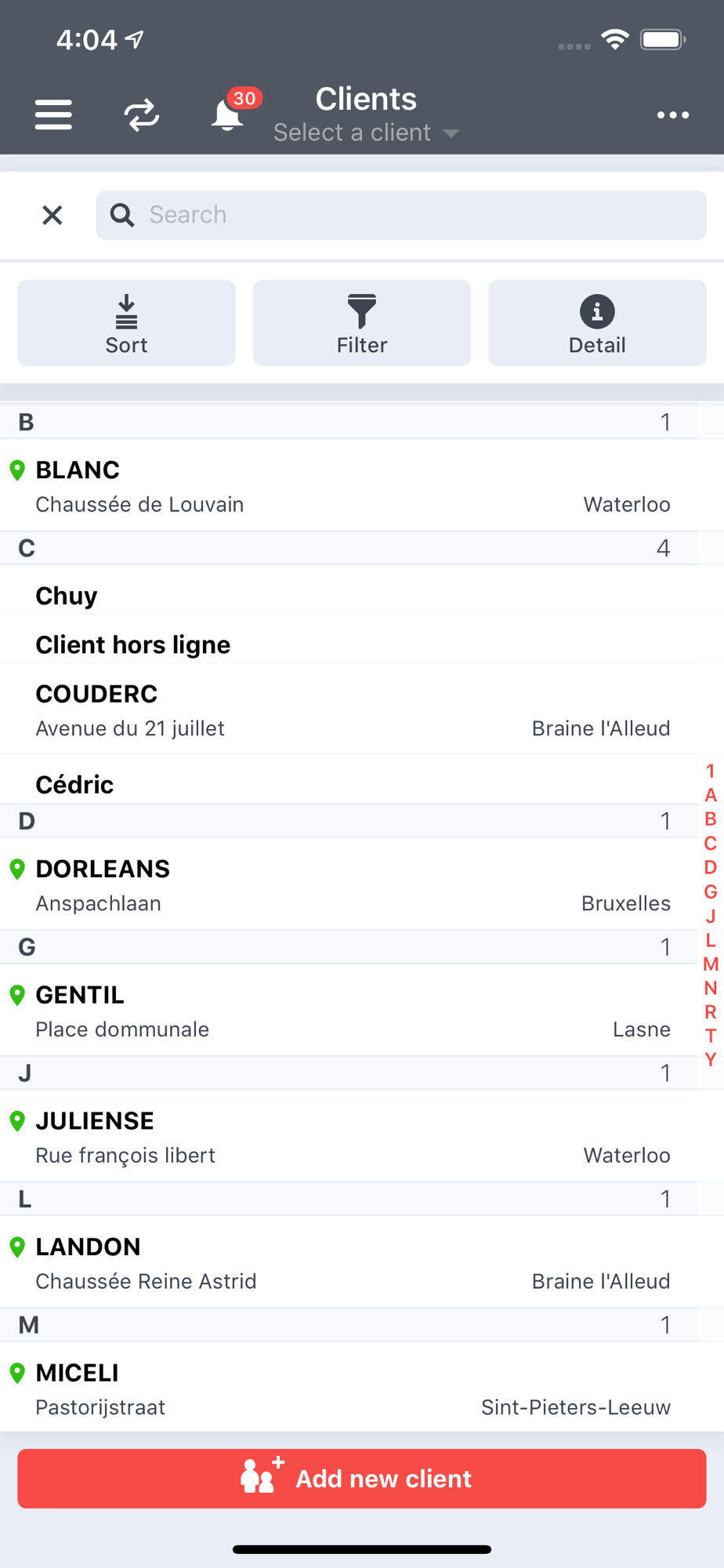Jump to letter T in alphabet index
Image resolution: width=724 pixels, height=1568 pixels.
click(x=710, y=1036)
